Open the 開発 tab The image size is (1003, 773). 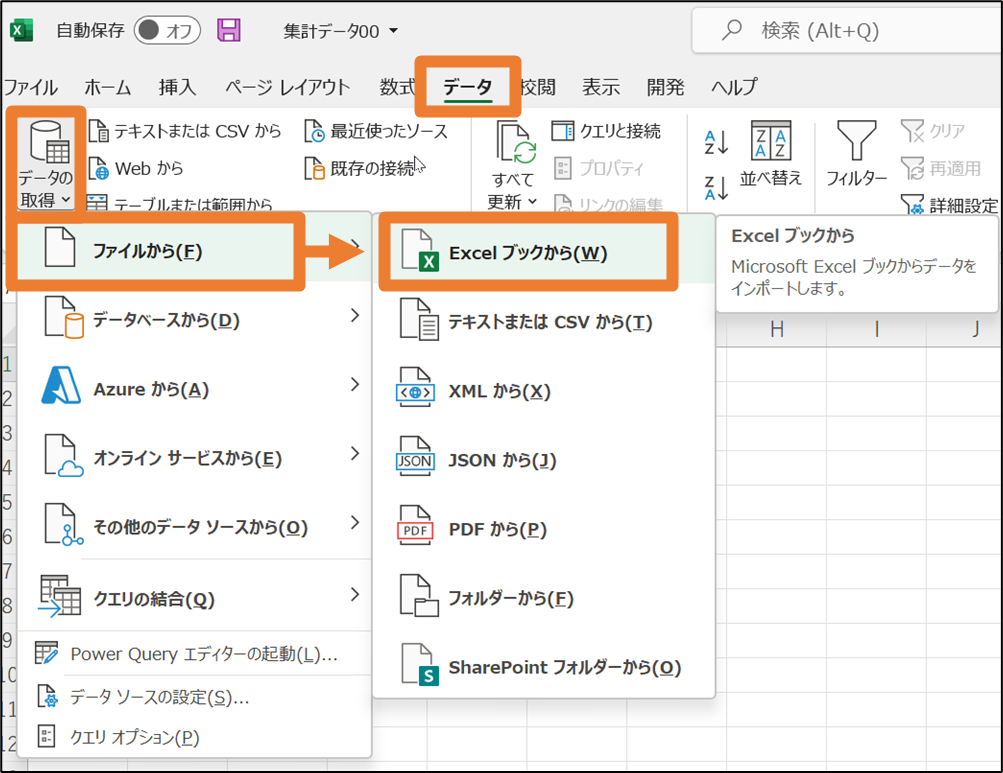pyautogui.click(x=665, y=86)
